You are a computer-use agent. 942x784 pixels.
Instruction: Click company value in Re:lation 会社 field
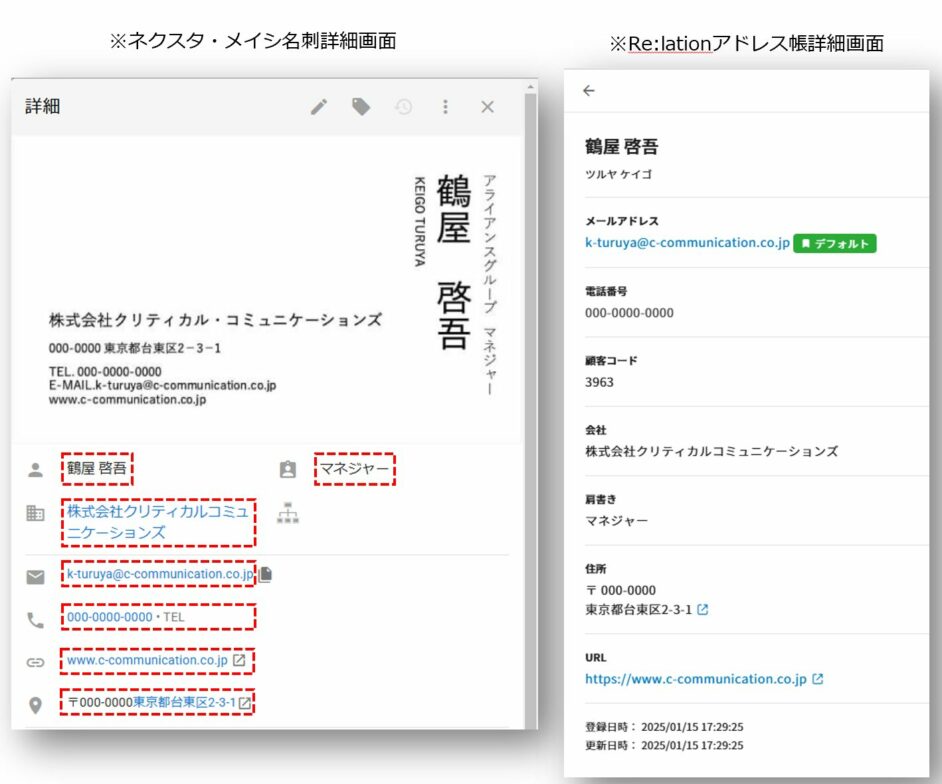(712, 451)
